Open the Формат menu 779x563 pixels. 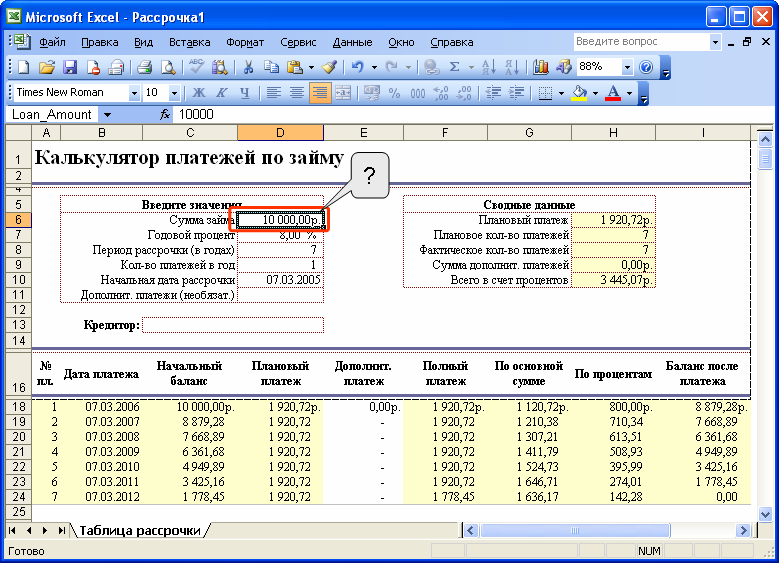245,42
